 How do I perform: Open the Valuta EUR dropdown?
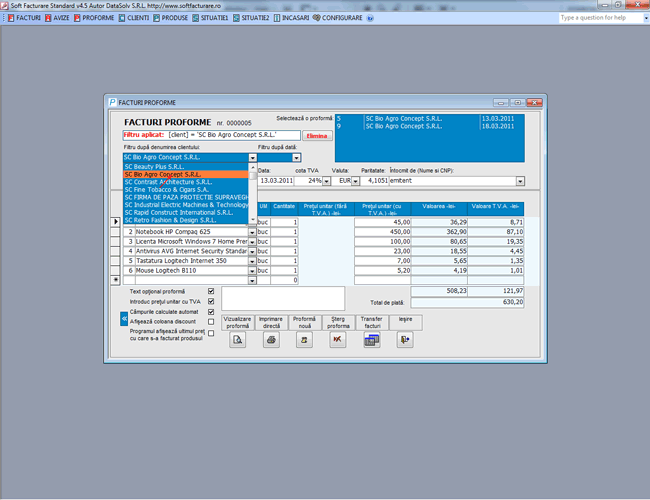357,181
